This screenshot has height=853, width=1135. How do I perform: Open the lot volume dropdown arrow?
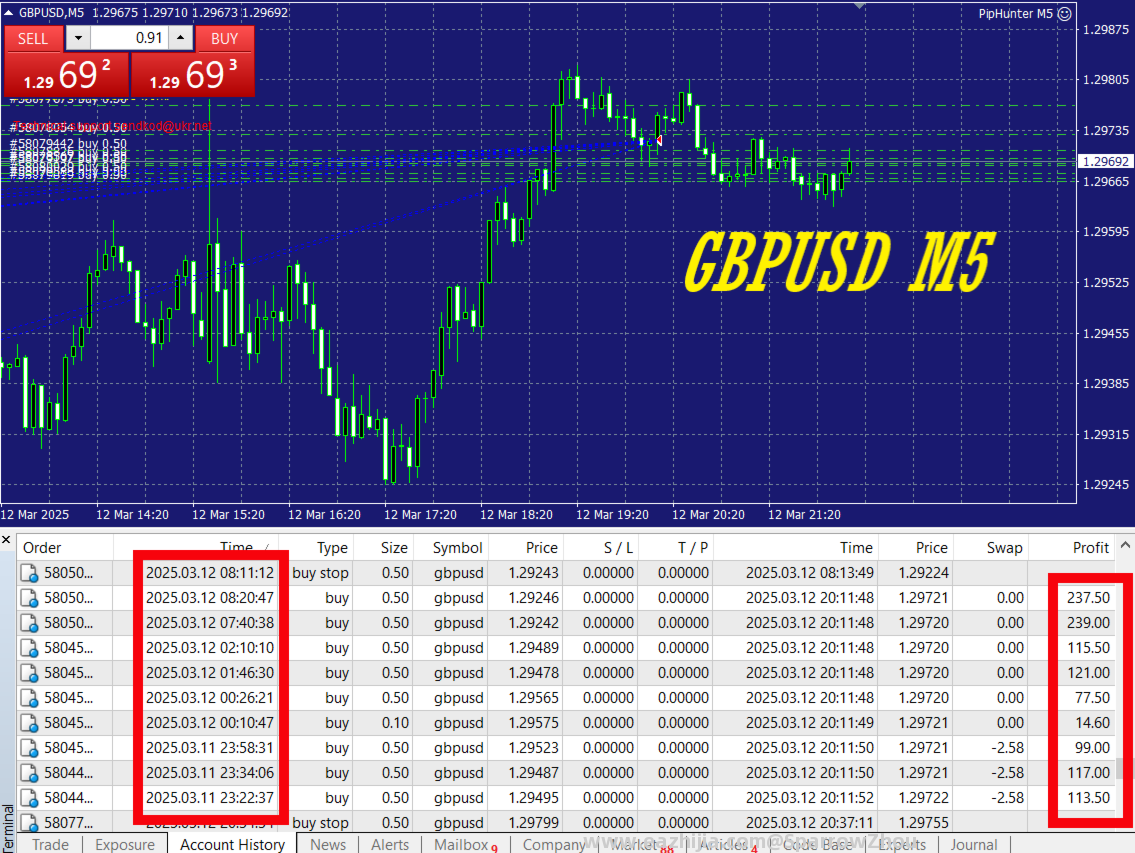pyautogui.click(x=78, y=38)
